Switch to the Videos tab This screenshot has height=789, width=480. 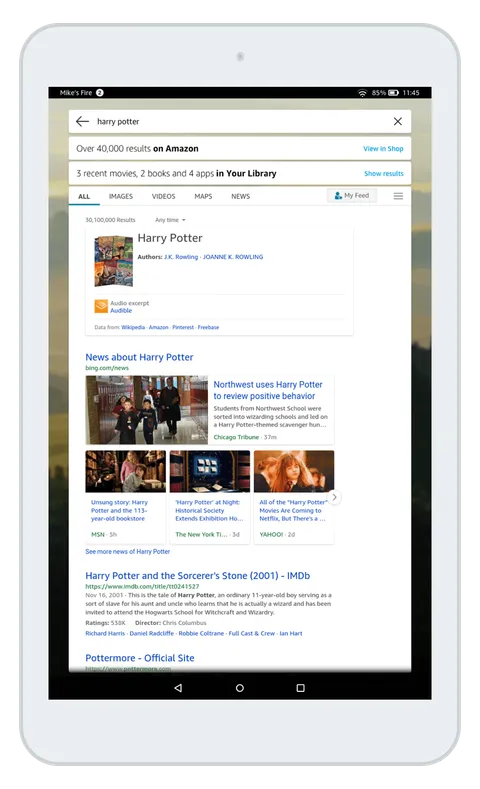(x=164, y=196)
